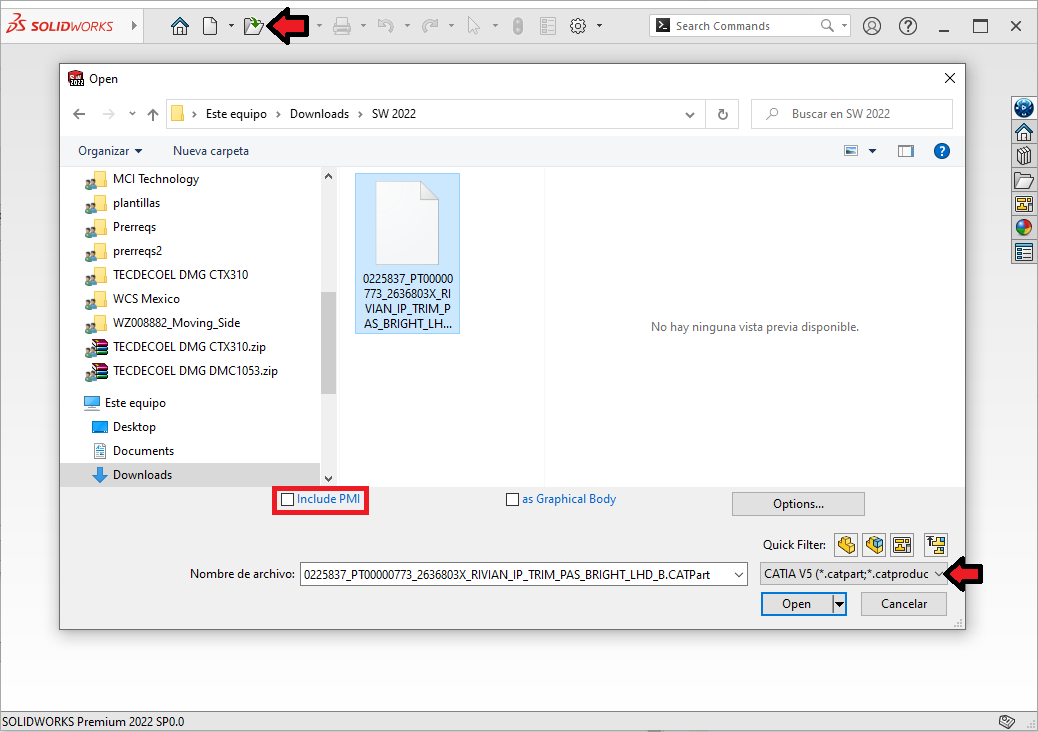
Task: Click the Nombre de archivo text field
Action: [516, 574]
